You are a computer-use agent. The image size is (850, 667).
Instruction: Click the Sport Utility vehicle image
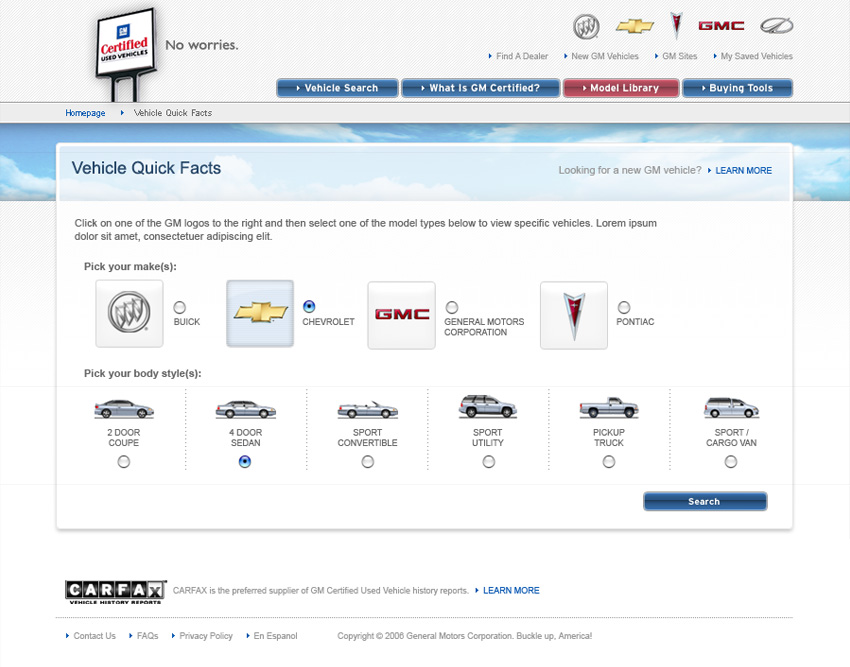(487, 406)
